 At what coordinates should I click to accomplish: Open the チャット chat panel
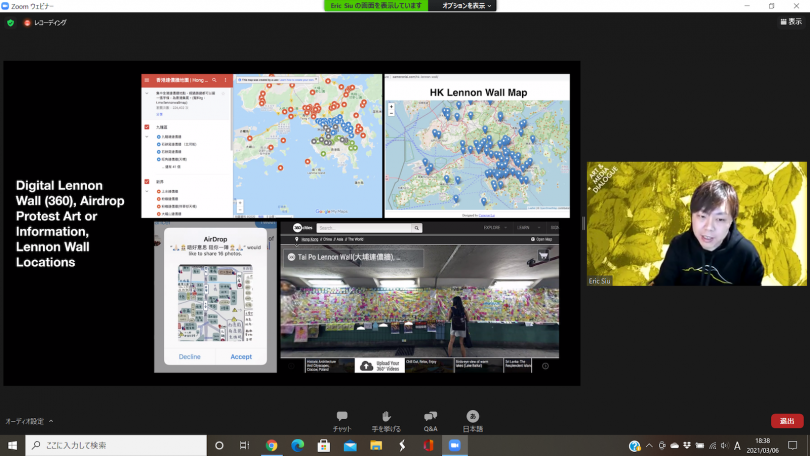[342, 421]
